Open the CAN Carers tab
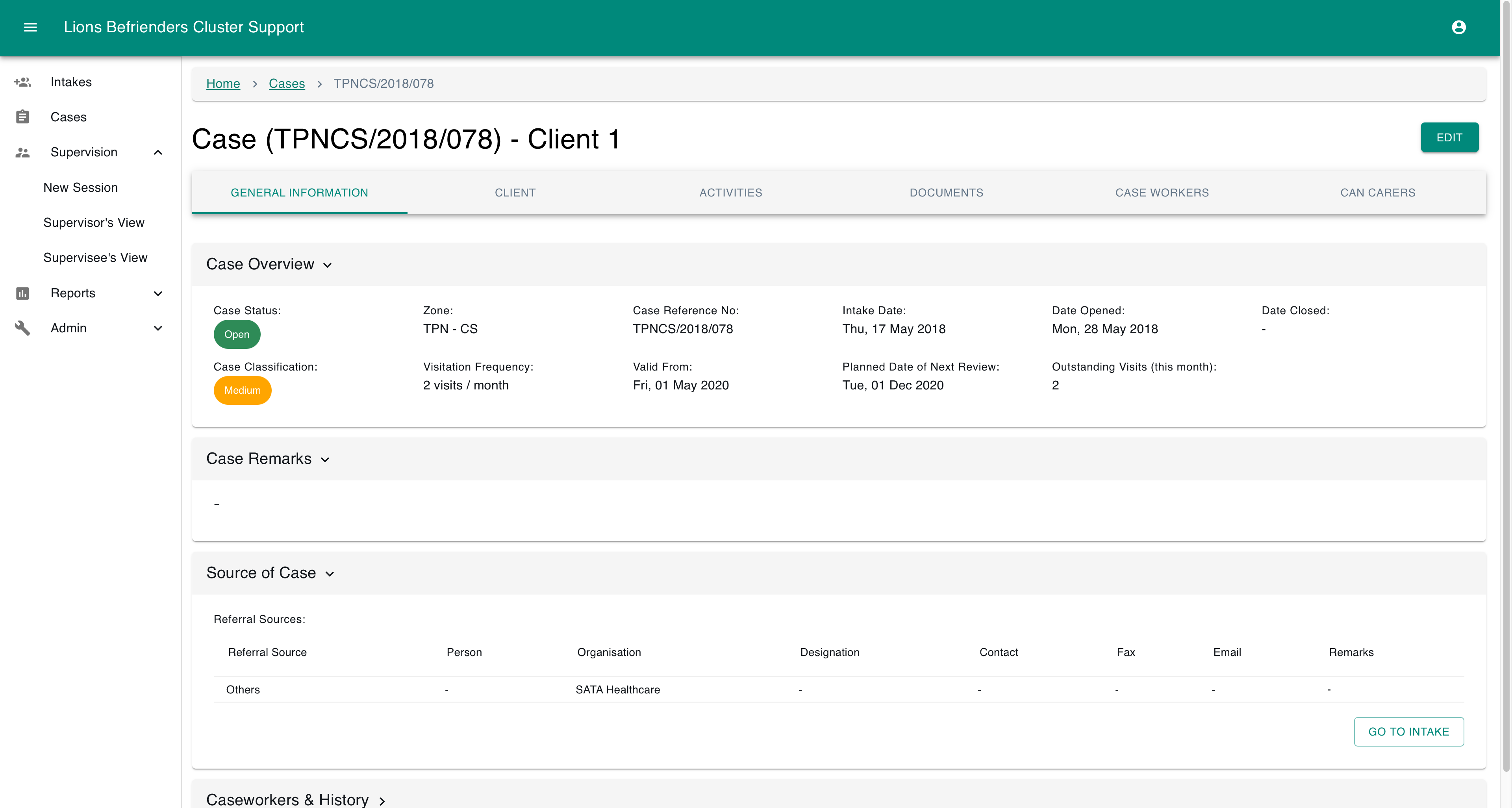The height and width of the screenshot is (808, 1512). [1378, 193]
